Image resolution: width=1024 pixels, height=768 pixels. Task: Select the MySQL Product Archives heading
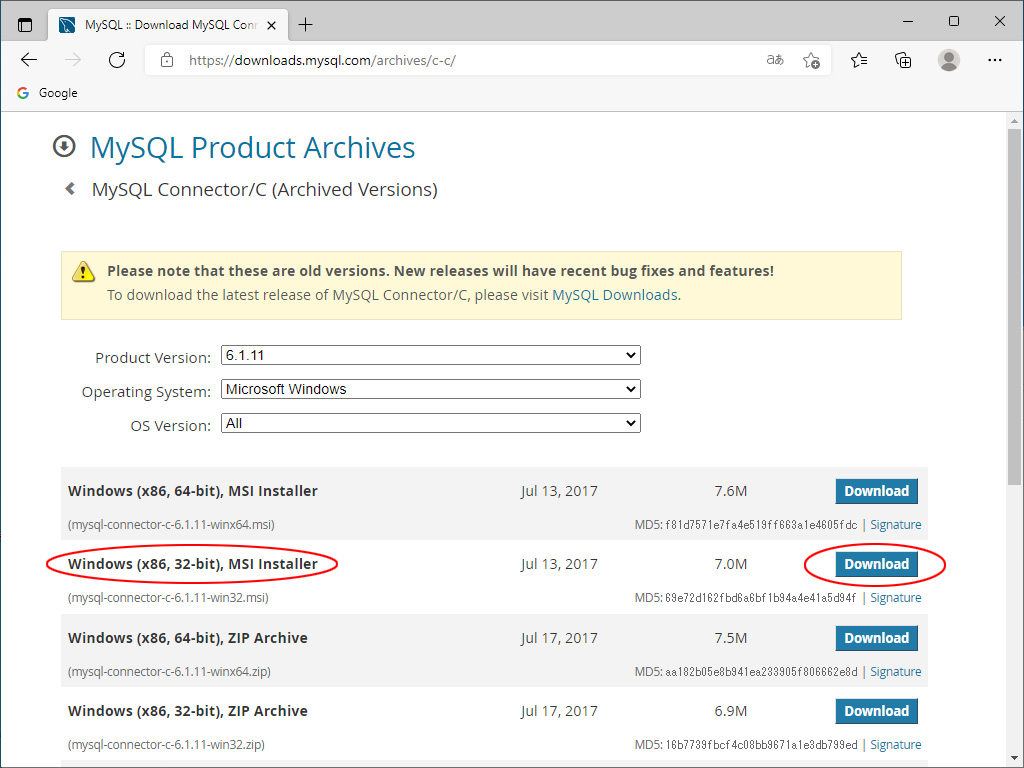[252, 148]
